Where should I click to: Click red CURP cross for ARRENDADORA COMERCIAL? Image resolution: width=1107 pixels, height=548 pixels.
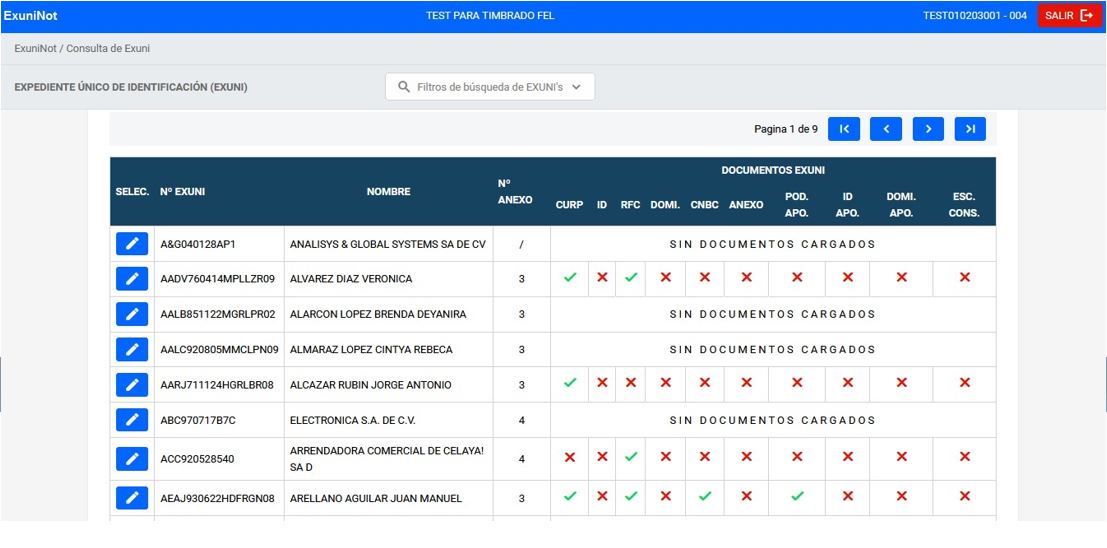[x=570, y=458]
